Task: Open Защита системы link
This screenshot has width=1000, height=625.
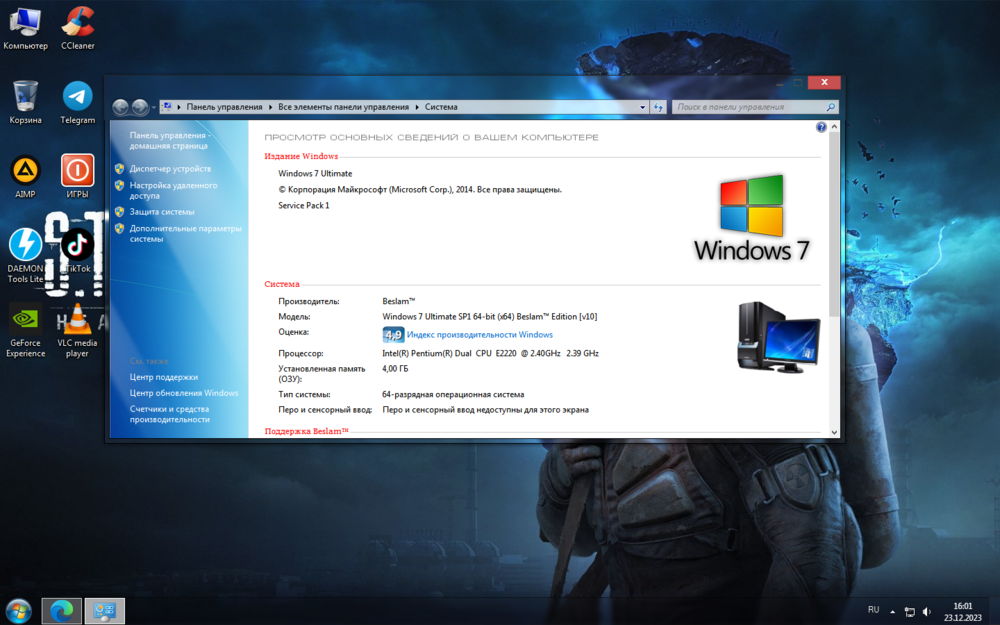Action: tap(162, 212)
